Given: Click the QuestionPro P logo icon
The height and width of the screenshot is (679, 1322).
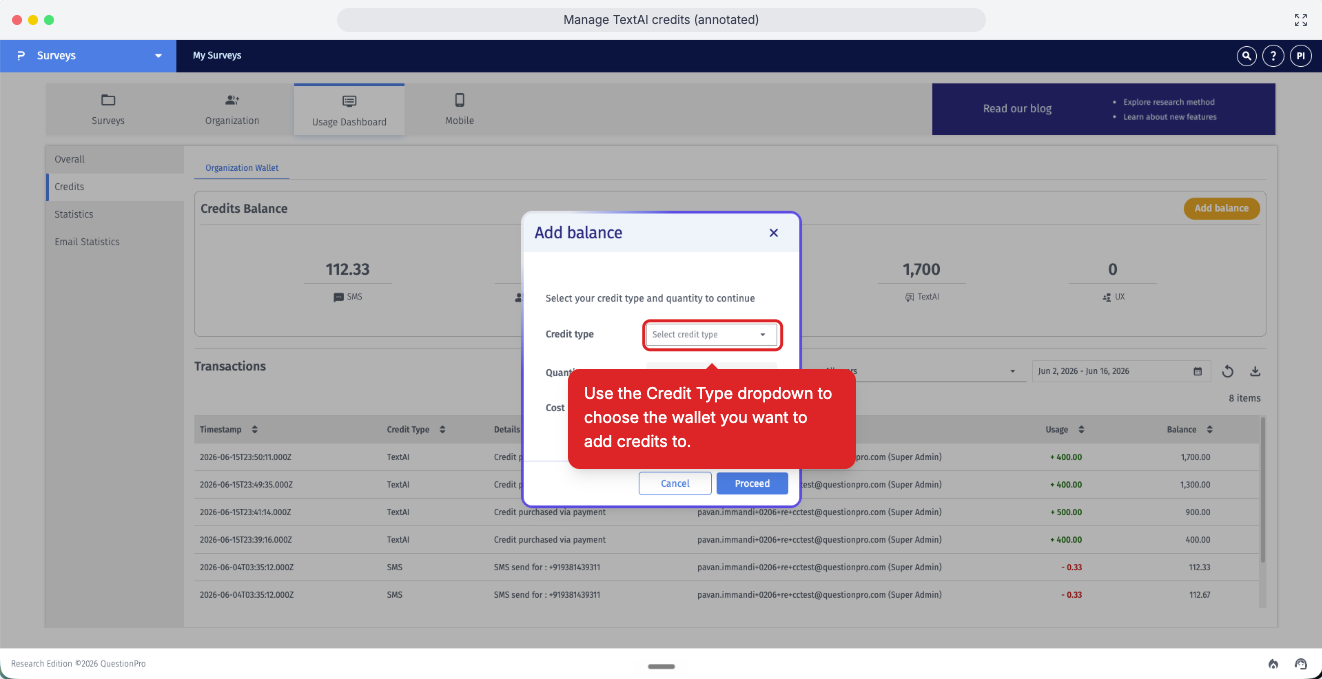Looking at the screenshot, I should coord(21,56).
